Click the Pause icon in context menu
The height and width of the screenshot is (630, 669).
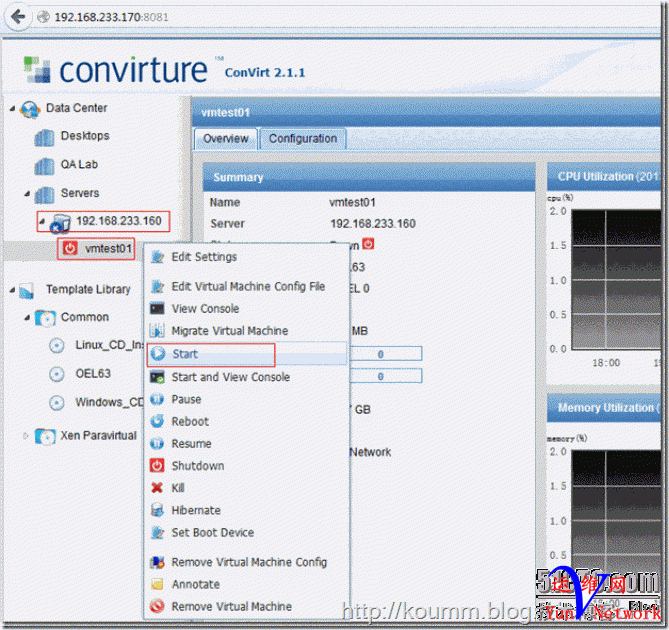coord(157,399)
